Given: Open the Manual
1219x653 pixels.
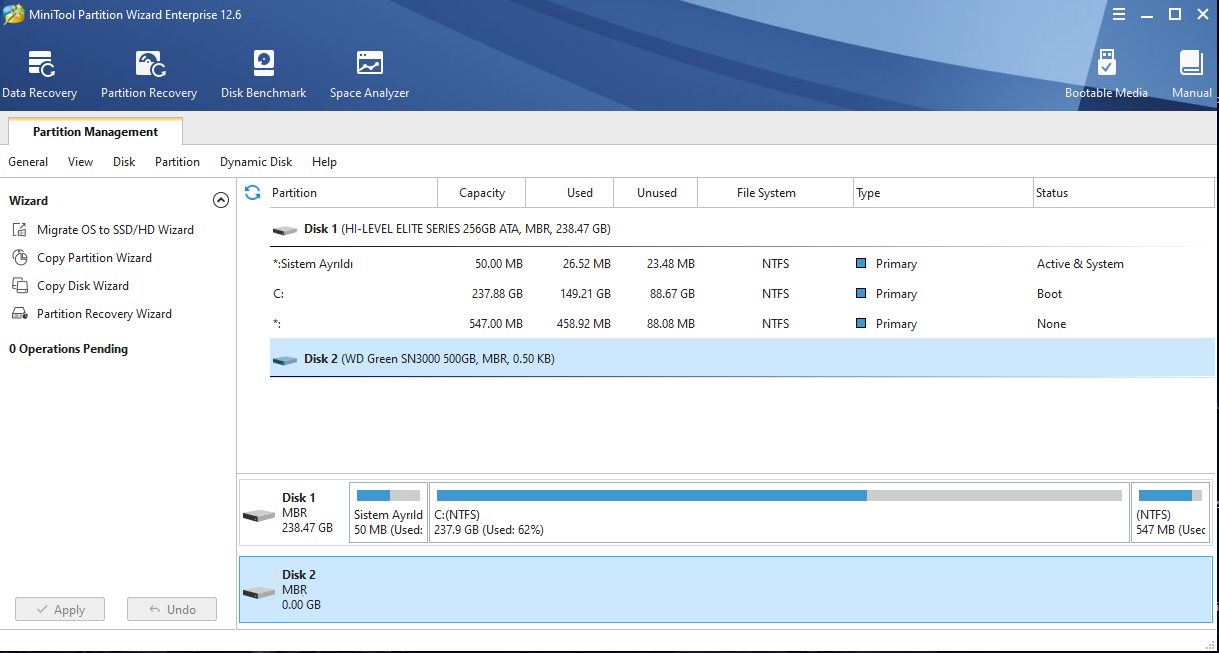Looking at the screenshot, I should click(x=1191, y=75).
